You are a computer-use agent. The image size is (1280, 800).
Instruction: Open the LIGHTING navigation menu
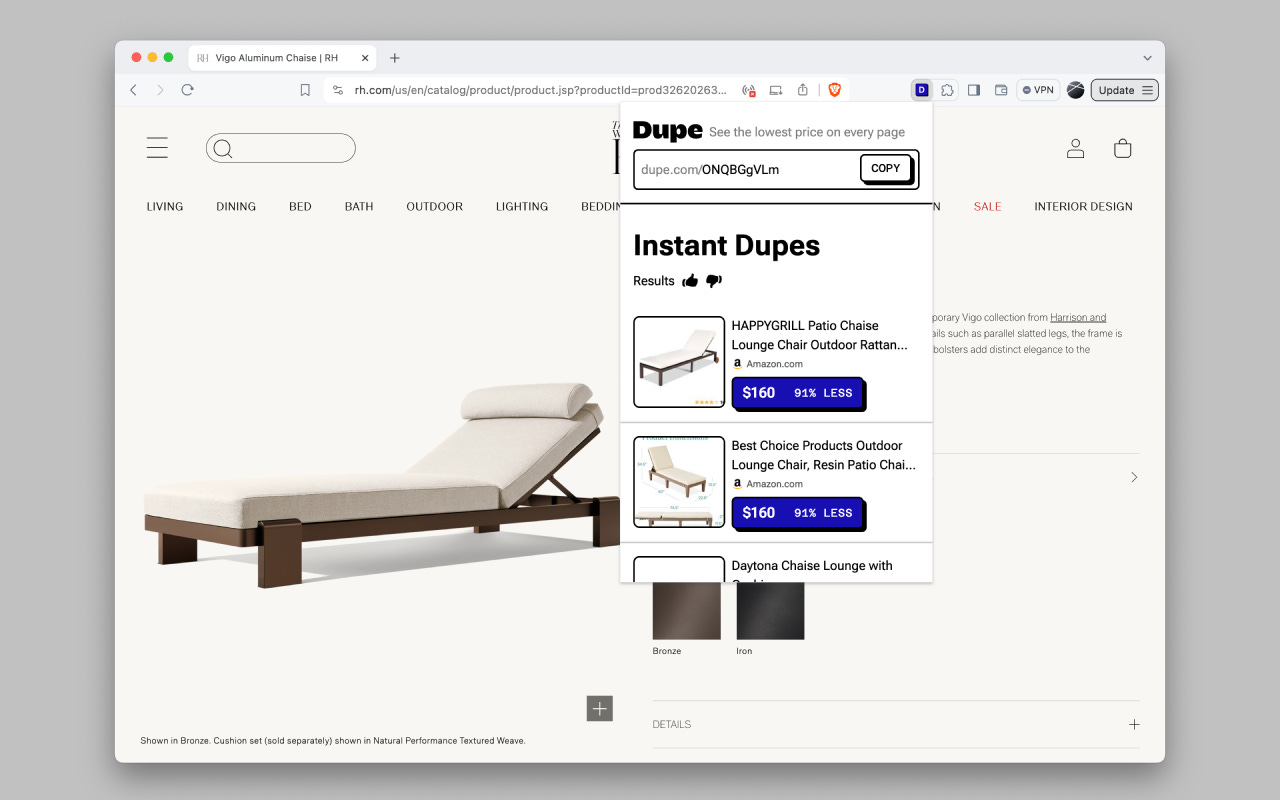tap(522, 207)
